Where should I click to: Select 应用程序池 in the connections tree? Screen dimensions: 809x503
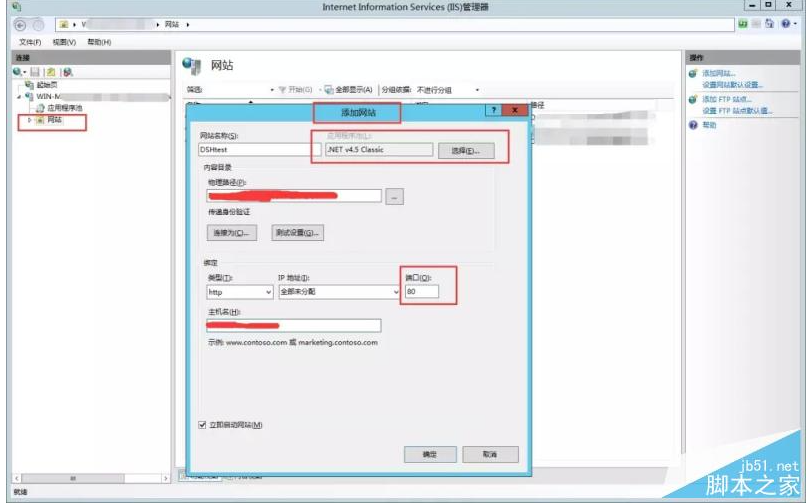point(64,108)
